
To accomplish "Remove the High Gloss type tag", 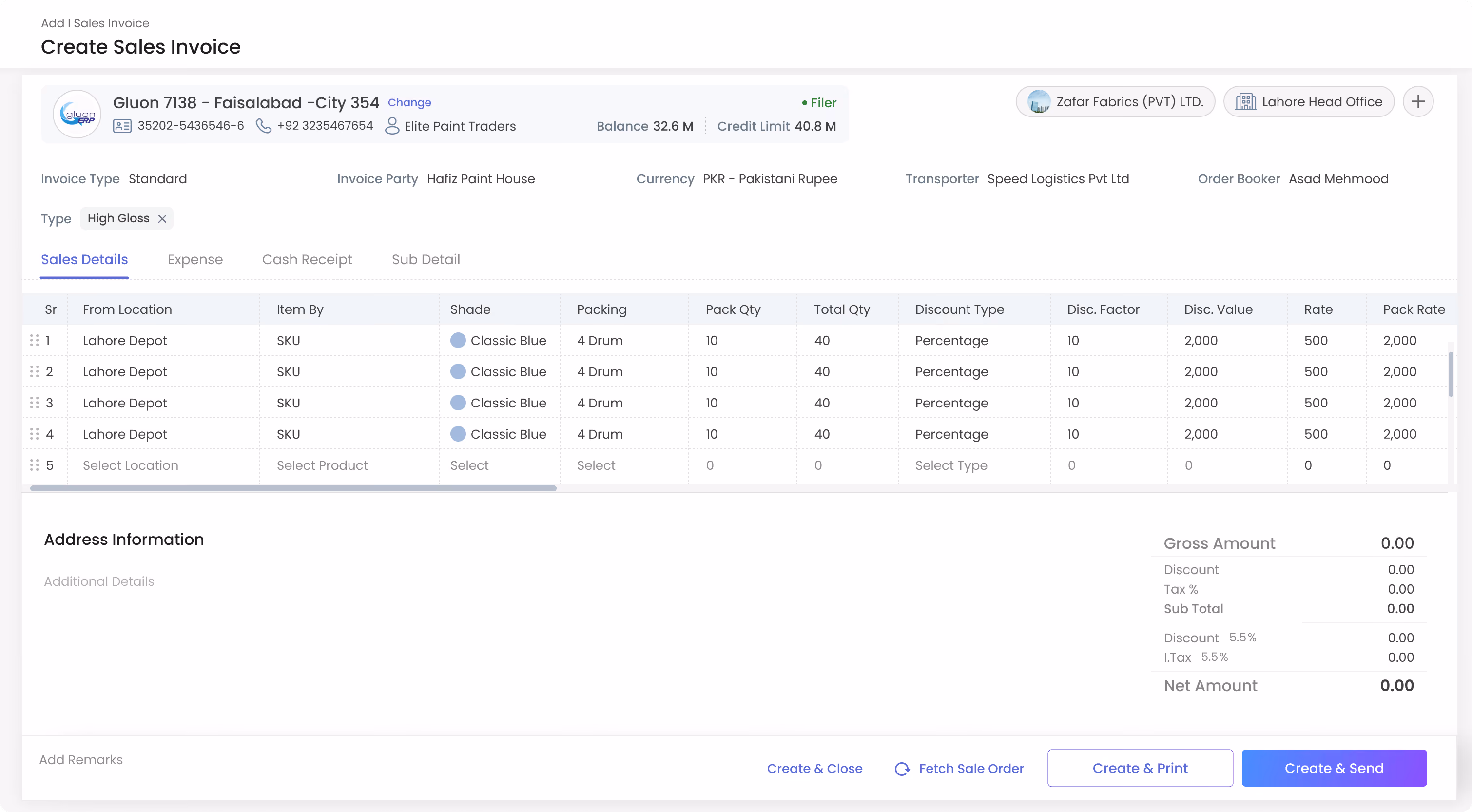I will point(162,219).
